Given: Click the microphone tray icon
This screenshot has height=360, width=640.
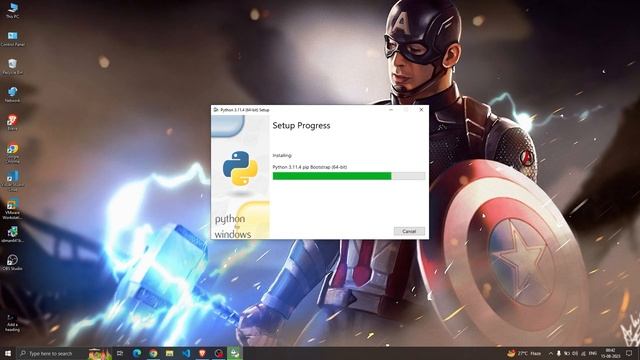Looking at the screenshot, I should (x=559, y=353).
